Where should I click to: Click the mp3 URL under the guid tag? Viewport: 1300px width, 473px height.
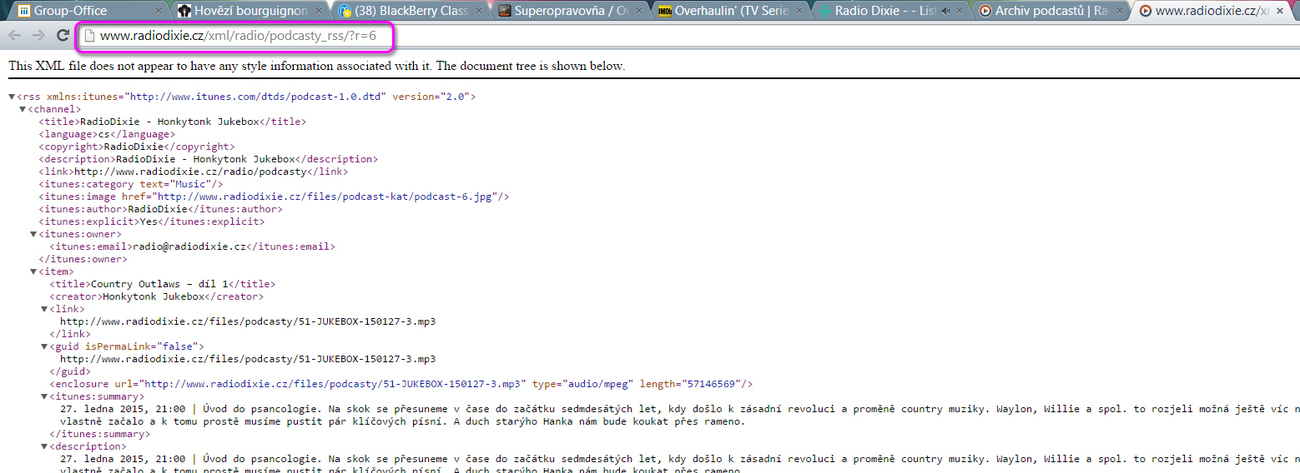click(x=248, y=359)
